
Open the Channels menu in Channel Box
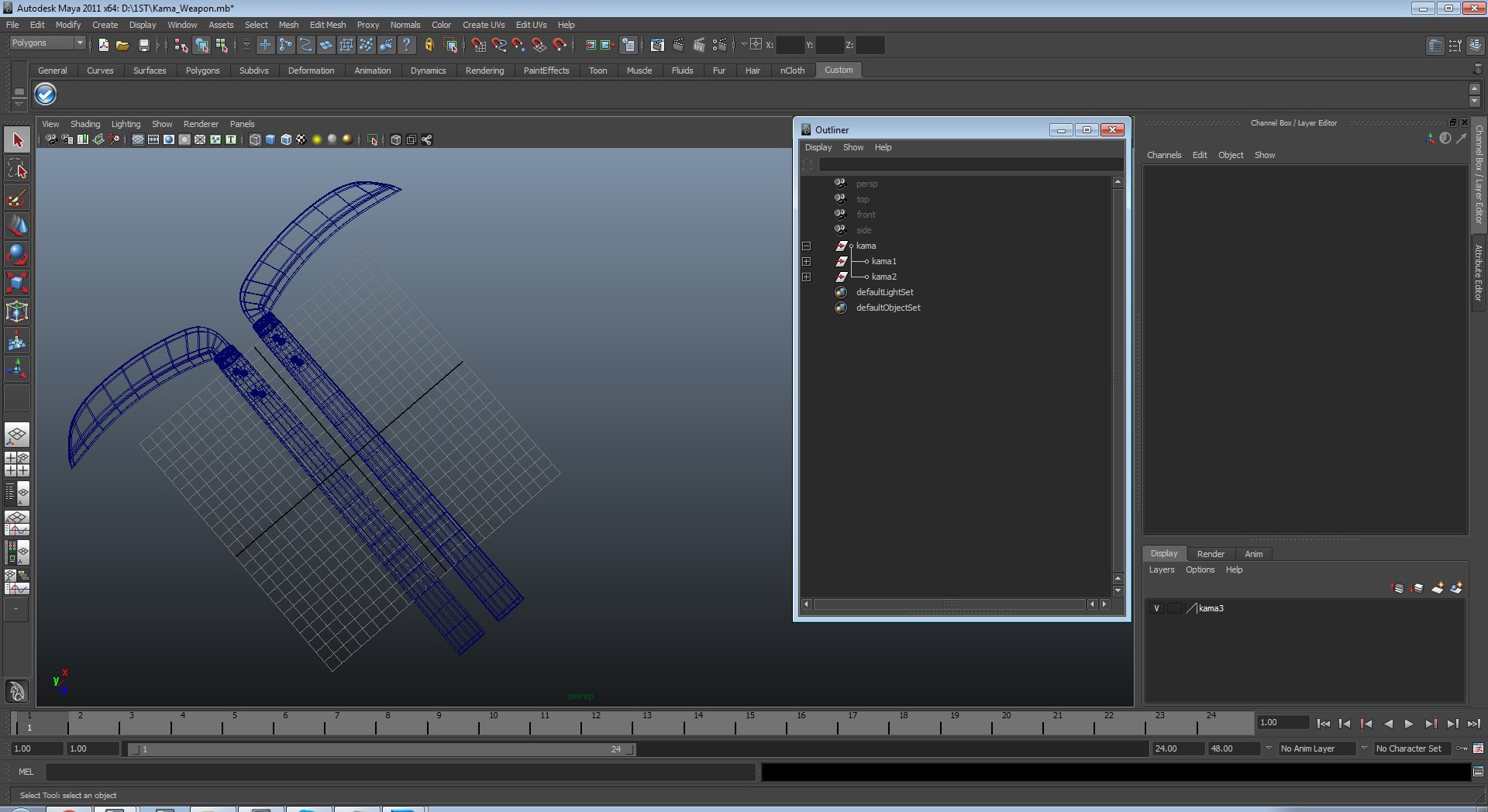click(1164, 155)
